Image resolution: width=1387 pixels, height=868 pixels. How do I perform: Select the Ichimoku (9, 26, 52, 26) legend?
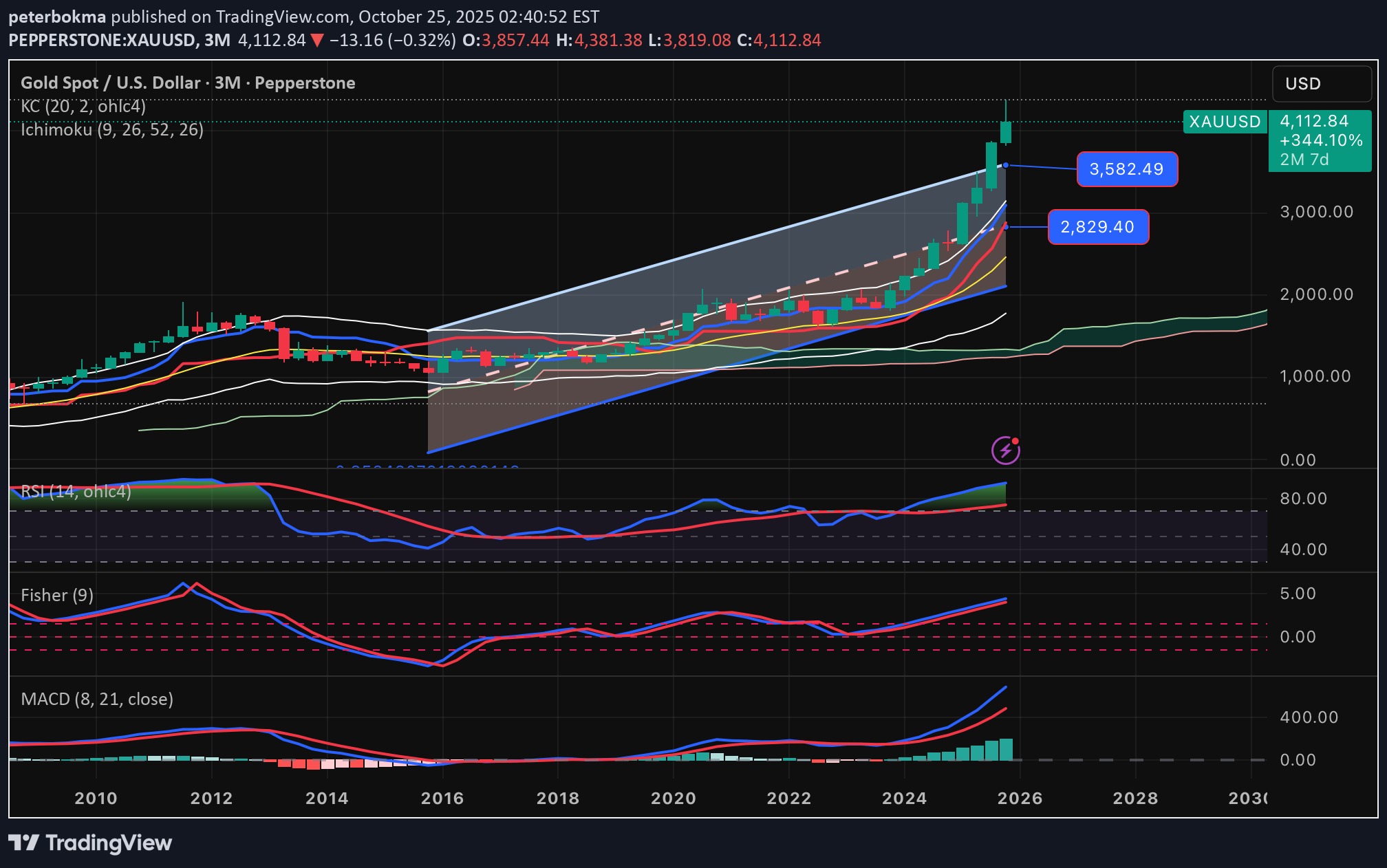112,129
